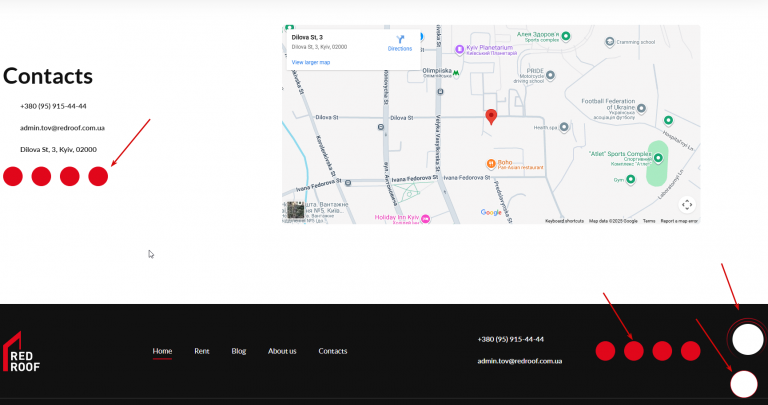Select the bus stop icon on Dilova St

(381, 127)
